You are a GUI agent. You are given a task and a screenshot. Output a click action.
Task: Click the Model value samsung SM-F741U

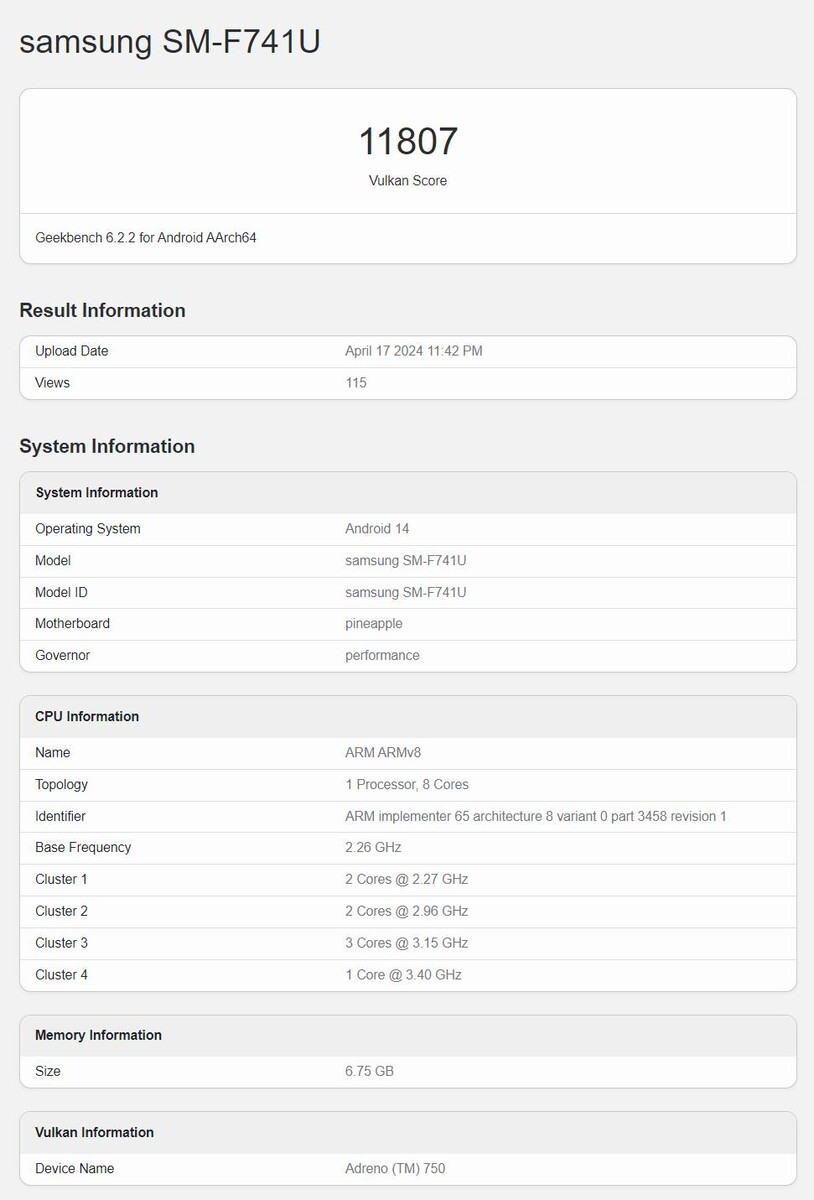point(406,561)
